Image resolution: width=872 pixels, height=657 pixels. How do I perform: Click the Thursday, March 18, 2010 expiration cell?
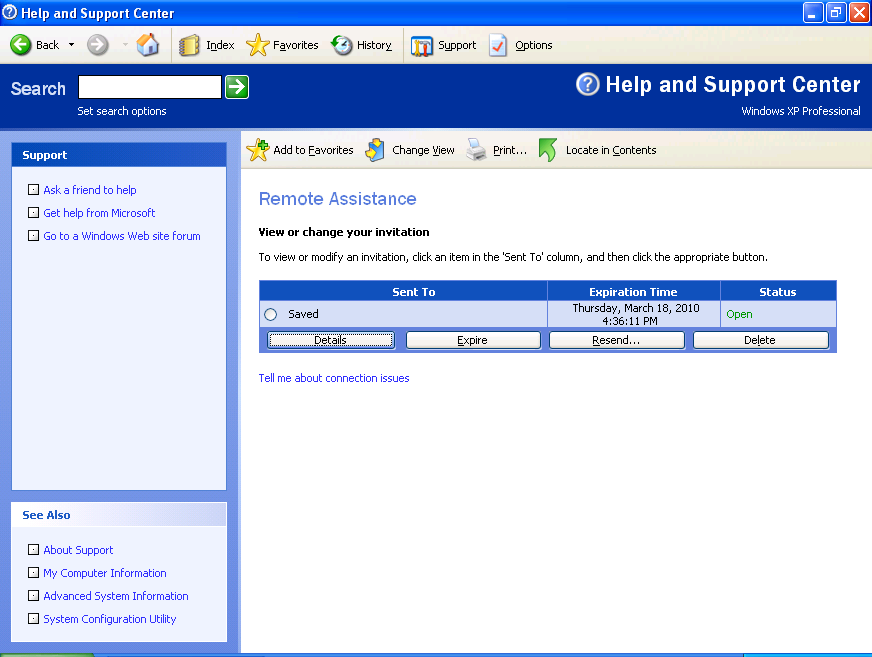pyautogui.click(x=634, y=314)
